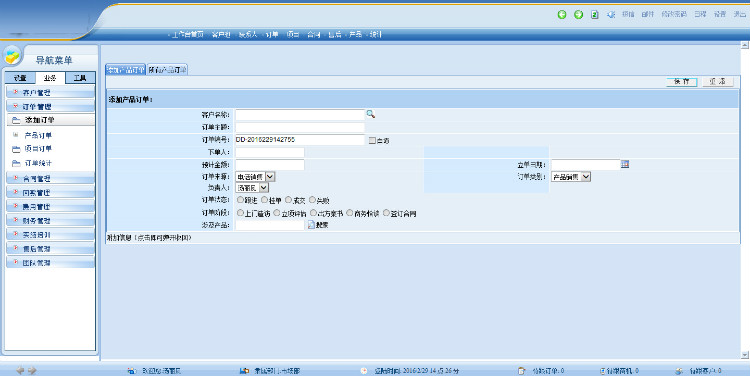750x376 pixels.
Task: Click the 客户名称 input field
Action: point(300,115)
